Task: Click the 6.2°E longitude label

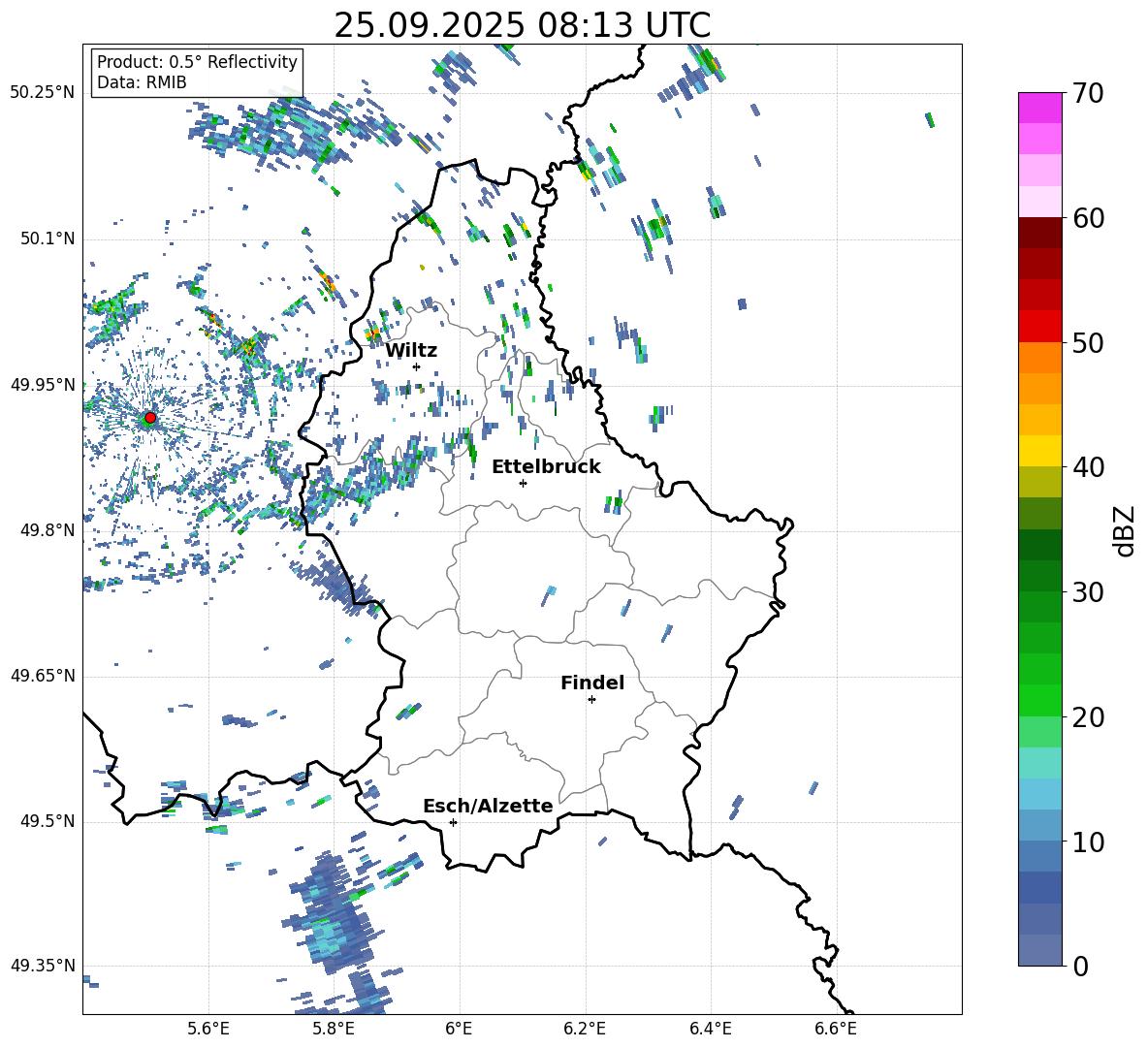Action: (585, 1028)
